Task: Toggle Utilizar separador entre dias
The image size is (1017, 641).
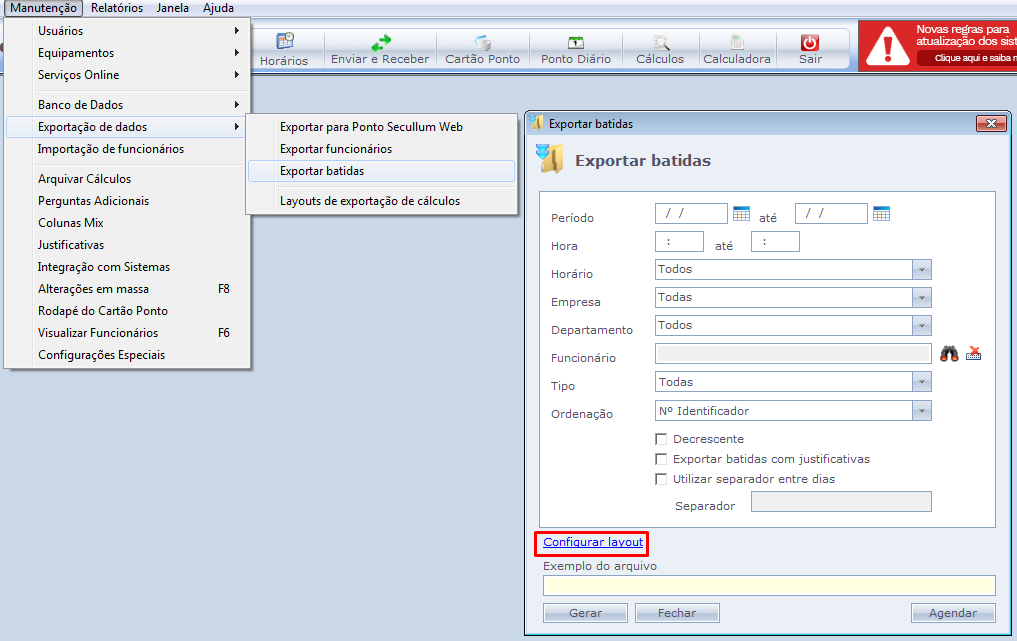Action: (661, 479)
